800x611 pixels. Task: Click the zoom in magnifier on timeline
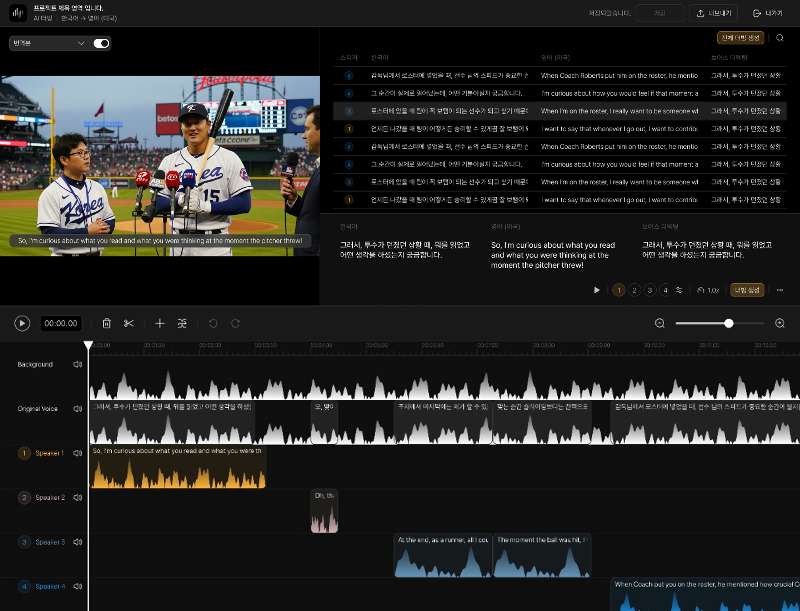coord(780,323)
